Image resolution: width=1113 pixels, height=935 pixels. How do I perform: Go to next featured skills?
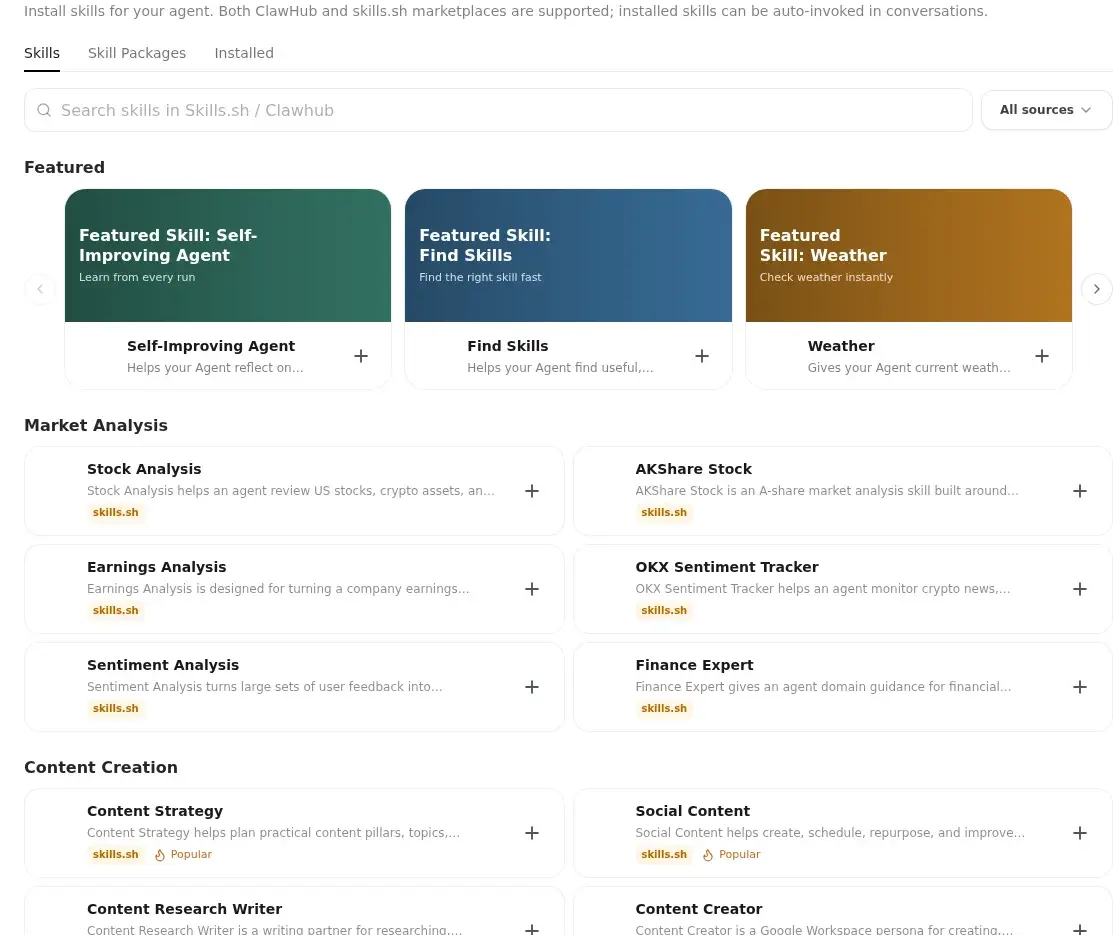[1096, 289]
